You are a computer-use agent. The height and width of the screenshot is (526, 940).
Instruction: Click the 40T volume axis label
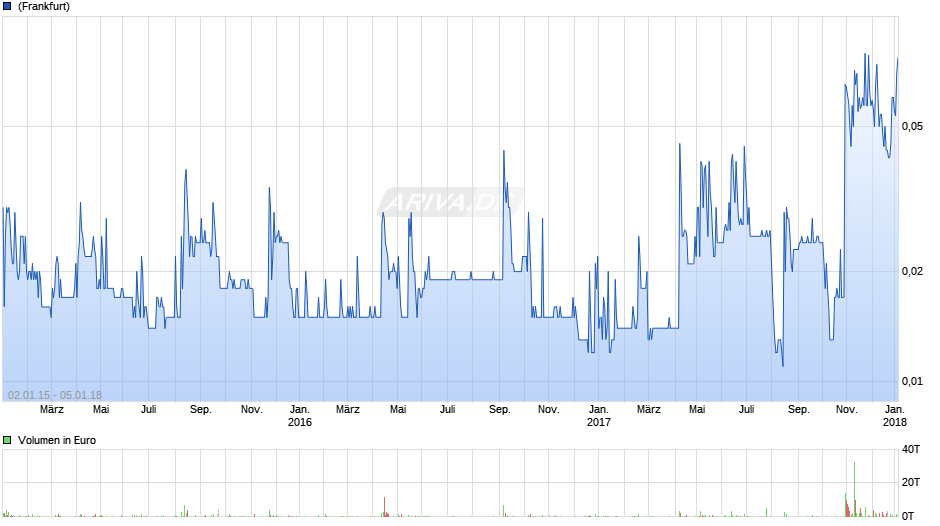pyautogui.click(x=911, y=449)
